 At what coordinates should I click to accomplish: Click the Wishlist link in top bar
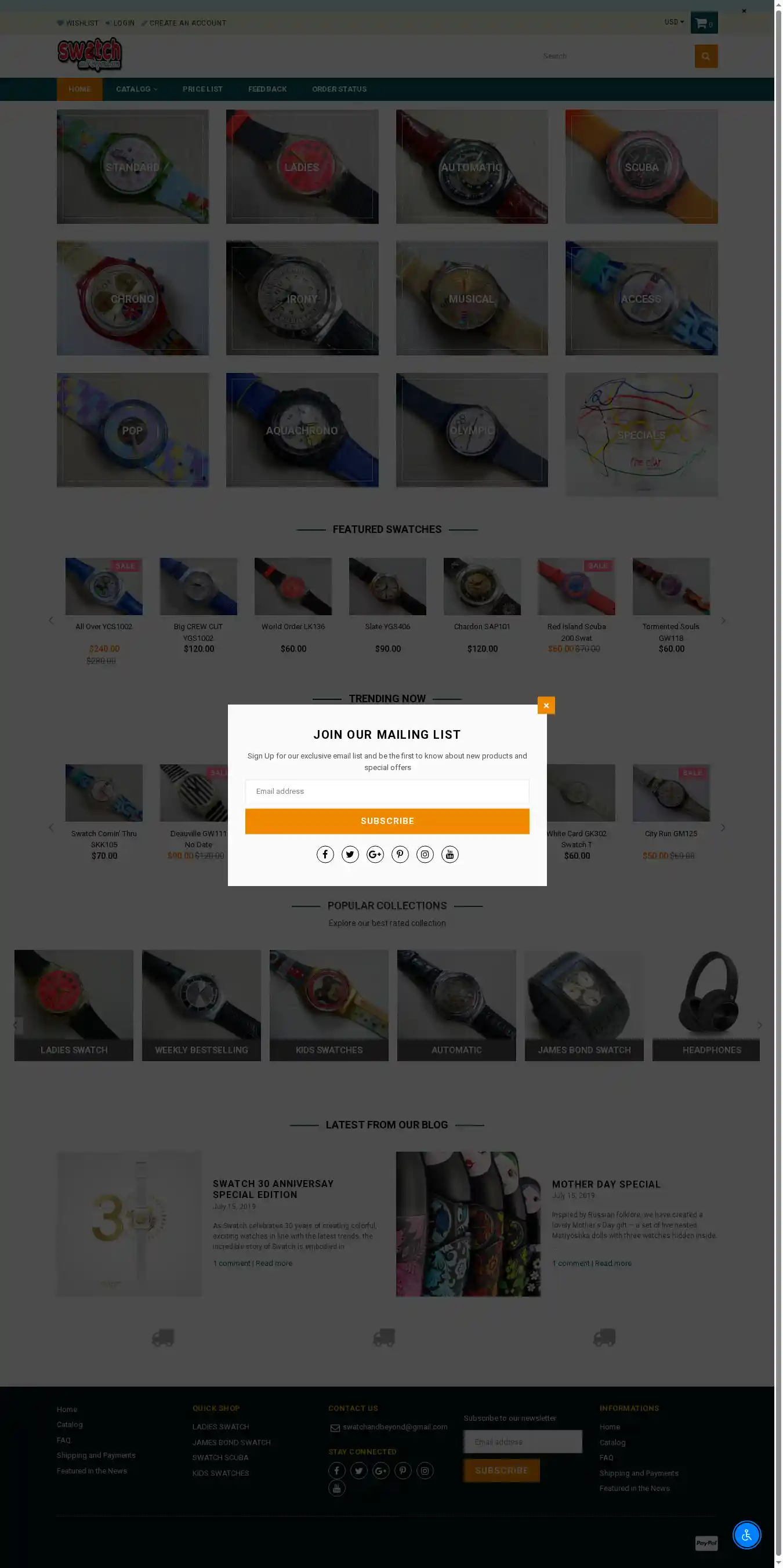pyautogui.click(x=78, y=23)
